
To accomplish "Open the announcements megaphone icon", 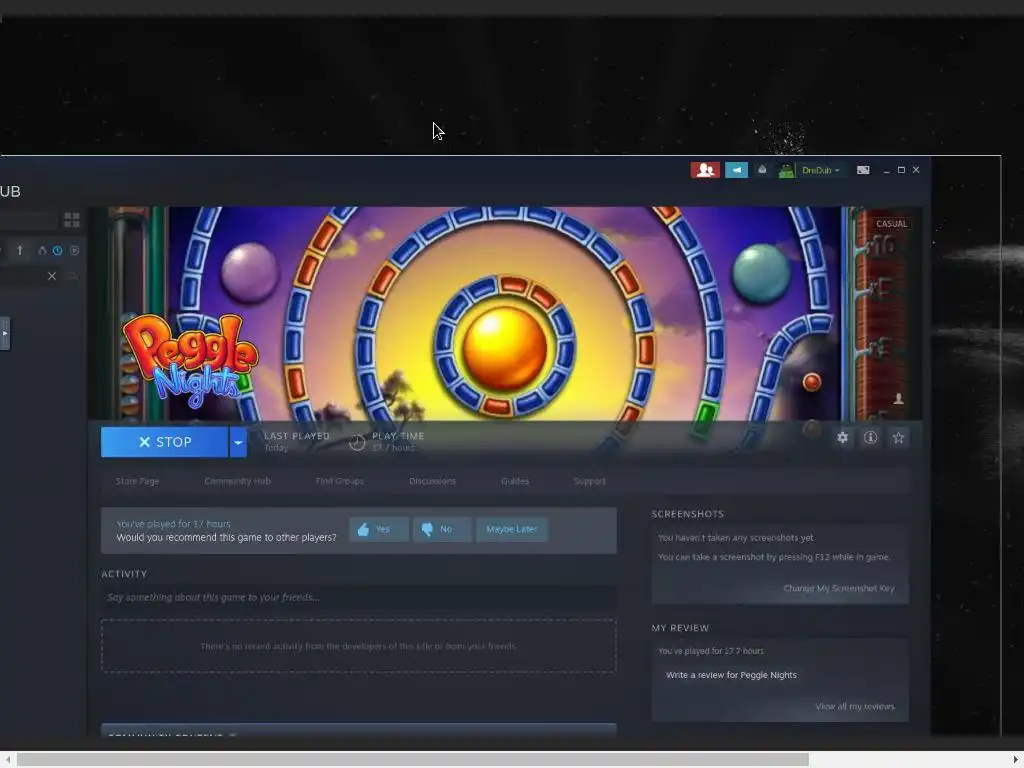I will click(x=736, y=170).
